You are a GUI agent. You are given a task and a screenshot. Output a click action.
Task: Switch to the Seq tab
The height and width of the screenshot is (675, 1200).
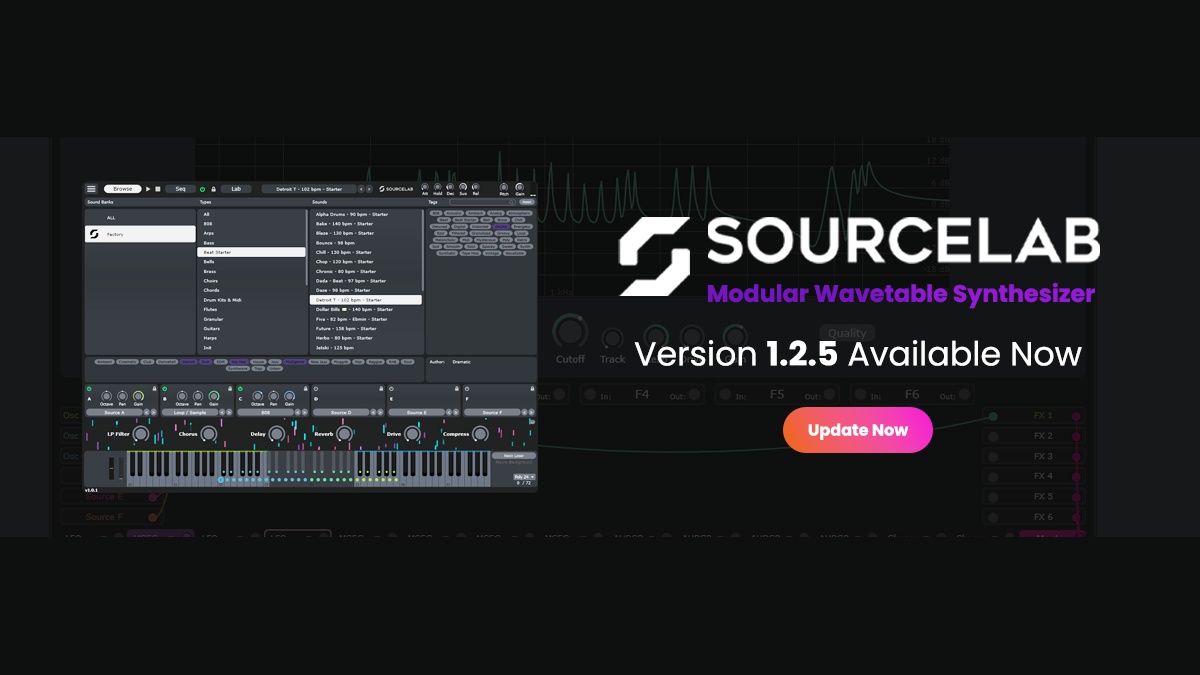pyautogui.click(x=181, y=188)
